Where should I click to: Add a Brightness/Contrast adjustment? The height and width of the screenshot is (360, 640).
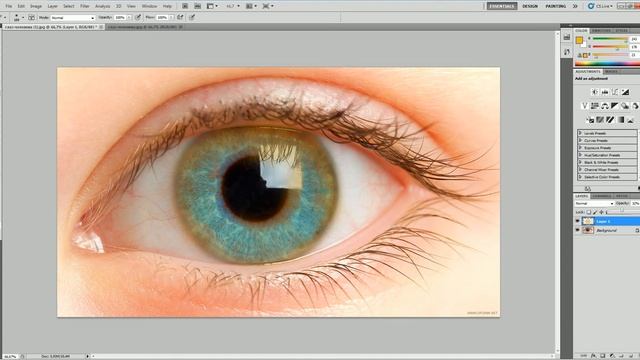pyautogui.click(x=595, y=92)
